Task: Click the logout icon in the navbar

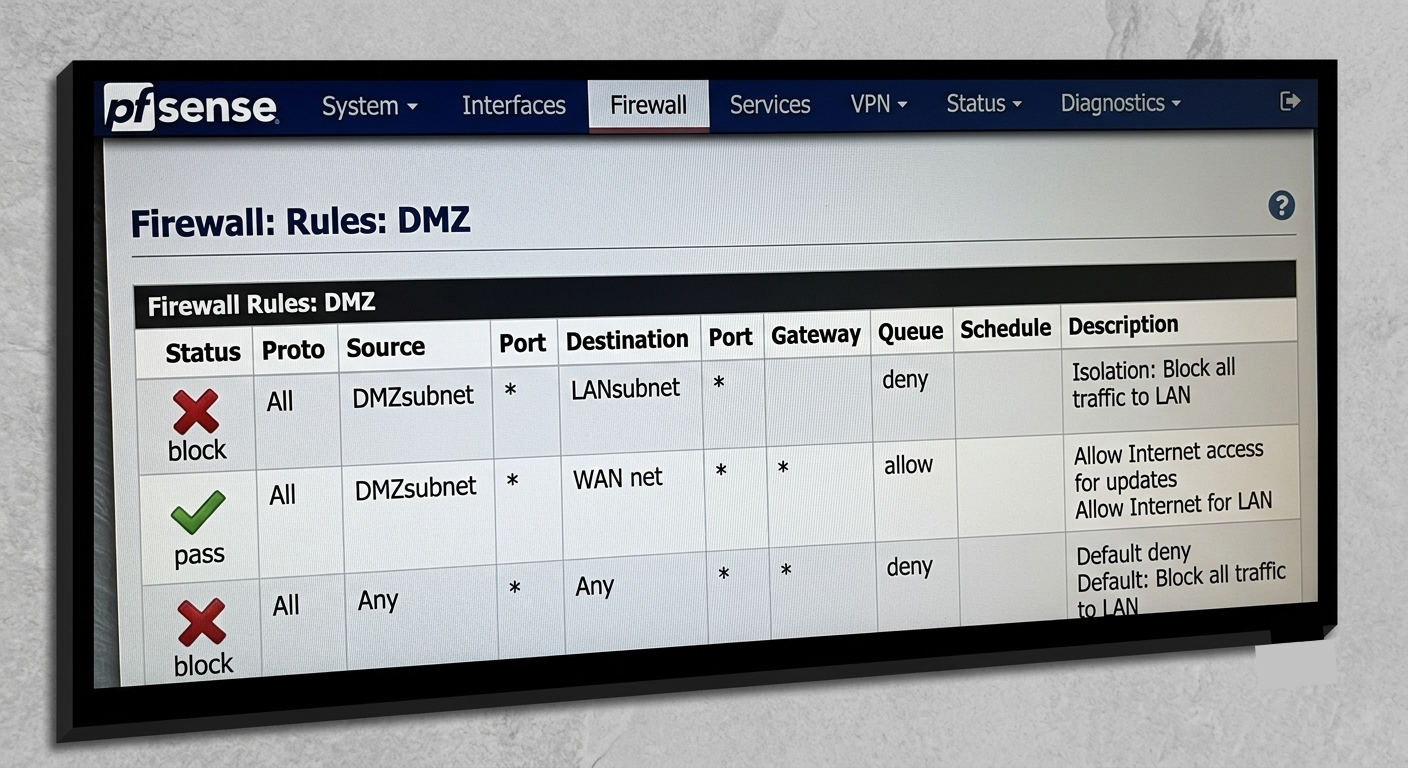Action: 1290,100
